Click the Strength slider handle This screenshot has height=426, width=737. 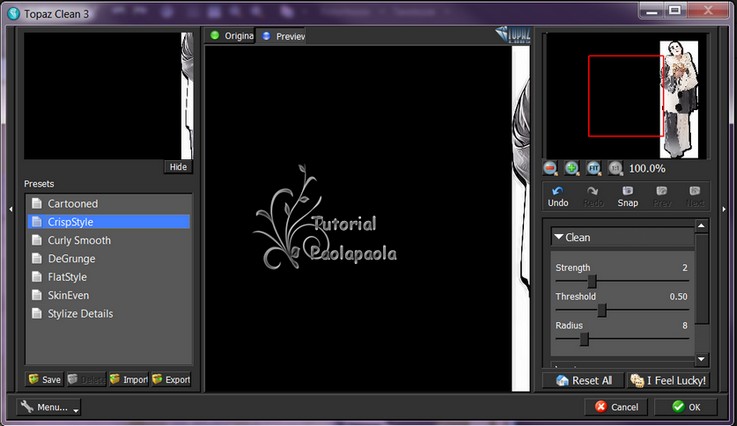click(x=592, y=281)
